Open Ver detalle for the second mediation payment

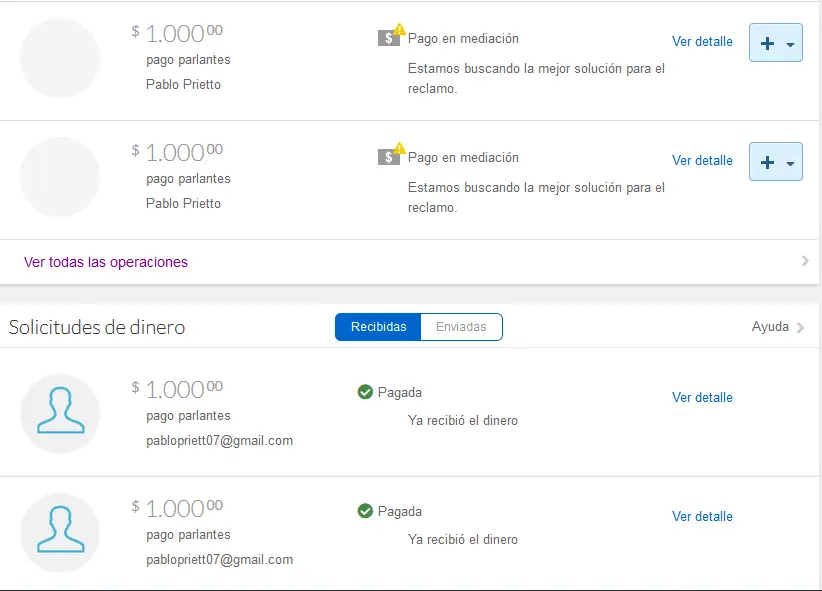tap(702, 160)
